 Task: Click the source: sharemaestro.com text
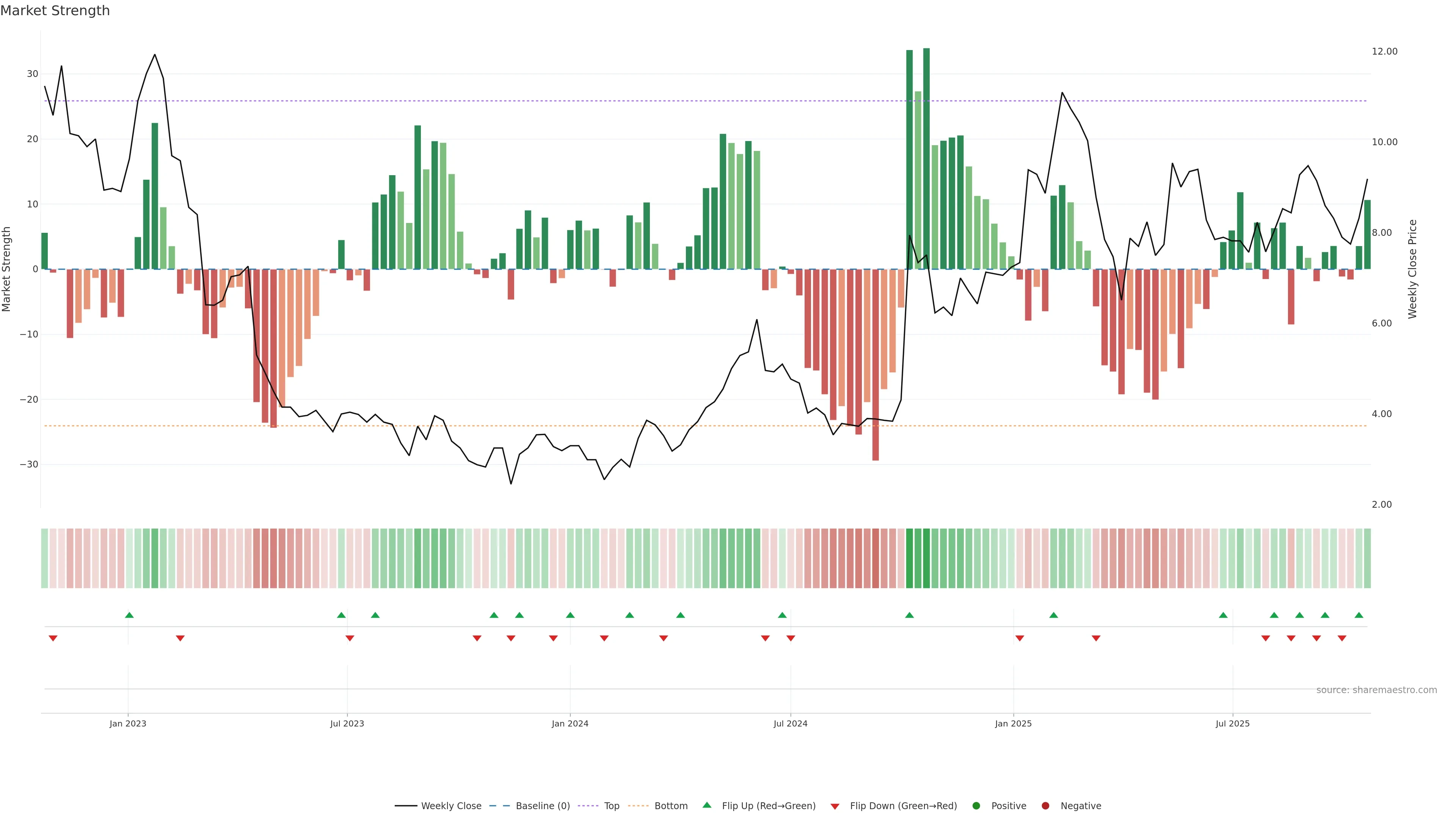coord(1376,690)
